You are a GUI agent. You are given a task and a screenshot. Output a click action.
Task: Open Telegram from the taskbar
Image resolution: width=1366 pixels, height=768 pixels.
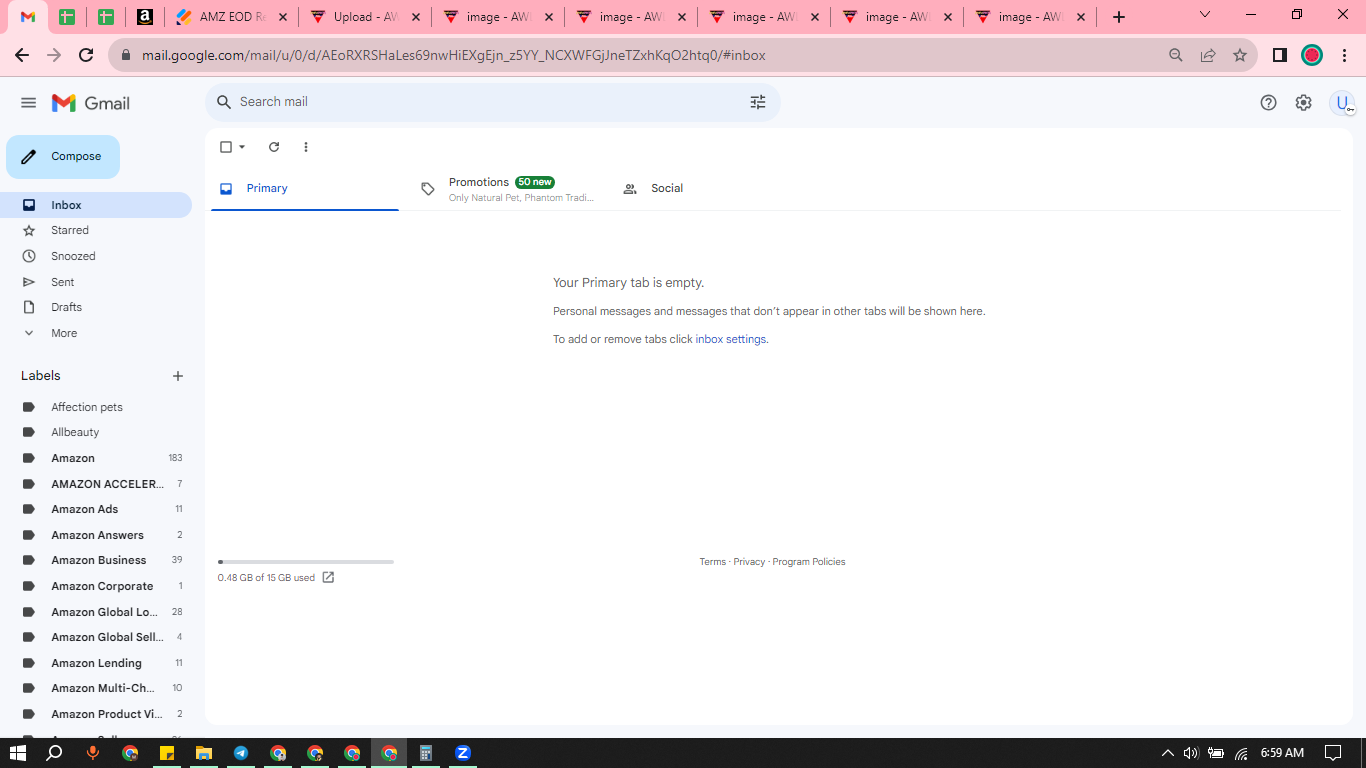click(x=241, y=753)
